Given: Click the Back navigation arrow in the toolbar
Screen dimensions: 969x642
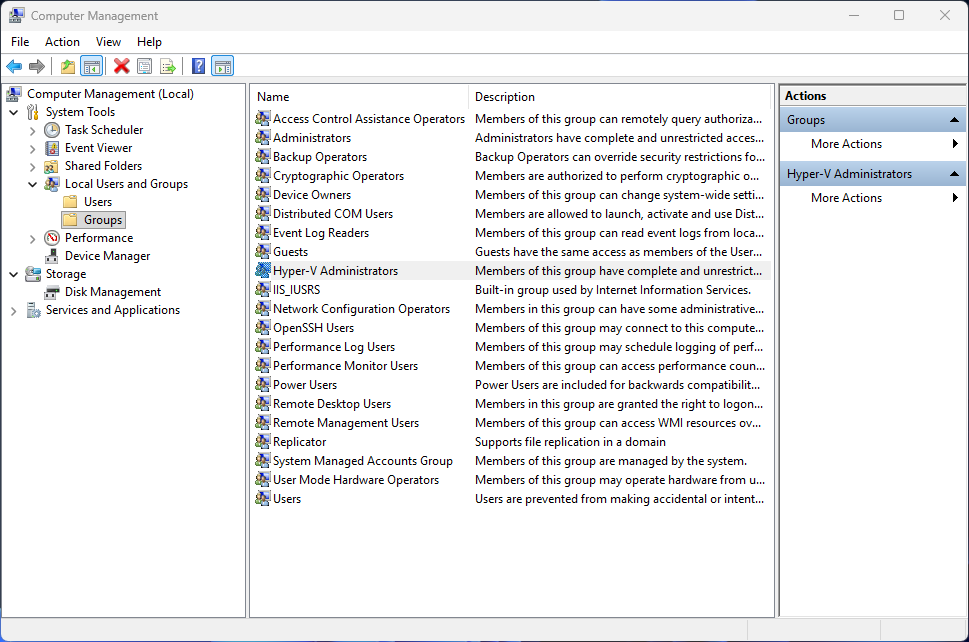Looking at the screenshot, I should [x=14, y=66].
